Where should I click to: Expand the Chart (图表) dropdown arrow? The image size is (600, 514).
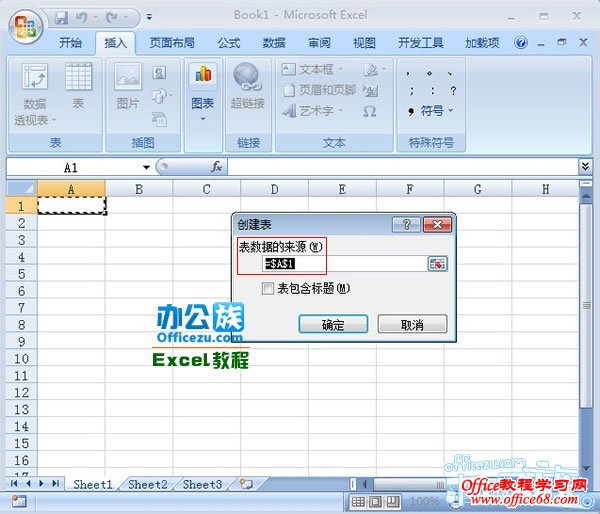203,119
